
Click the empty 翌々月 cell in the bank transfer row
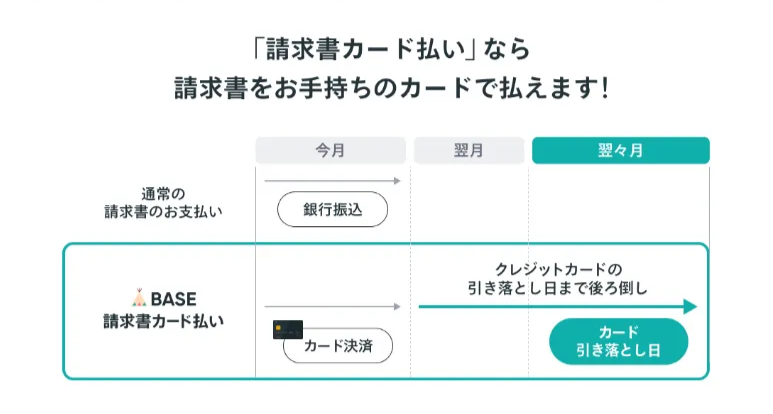point(619,204)
